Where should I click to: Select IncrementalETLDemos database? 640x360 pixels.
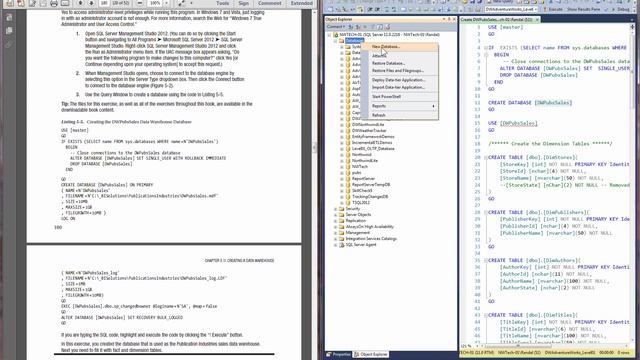pyautogui.click(x=372, y=143)
